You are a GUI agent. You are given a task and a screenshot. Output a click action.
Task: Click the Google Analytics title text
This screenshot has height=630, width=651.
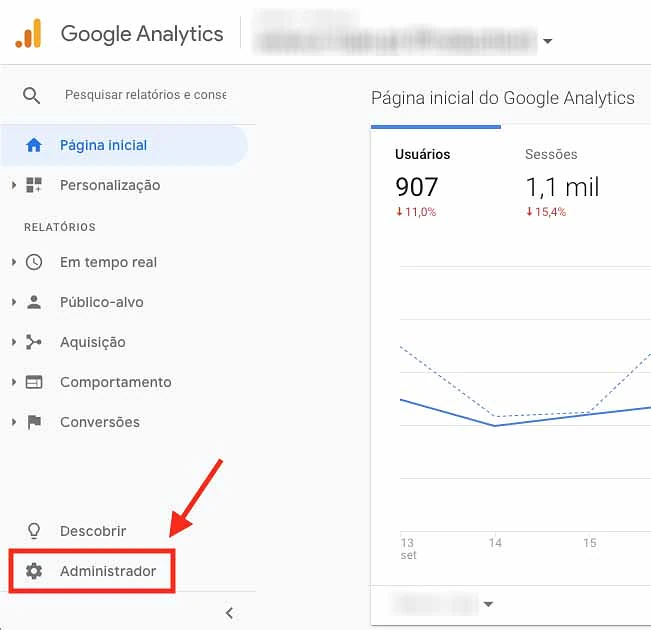(x=142, y=34)
